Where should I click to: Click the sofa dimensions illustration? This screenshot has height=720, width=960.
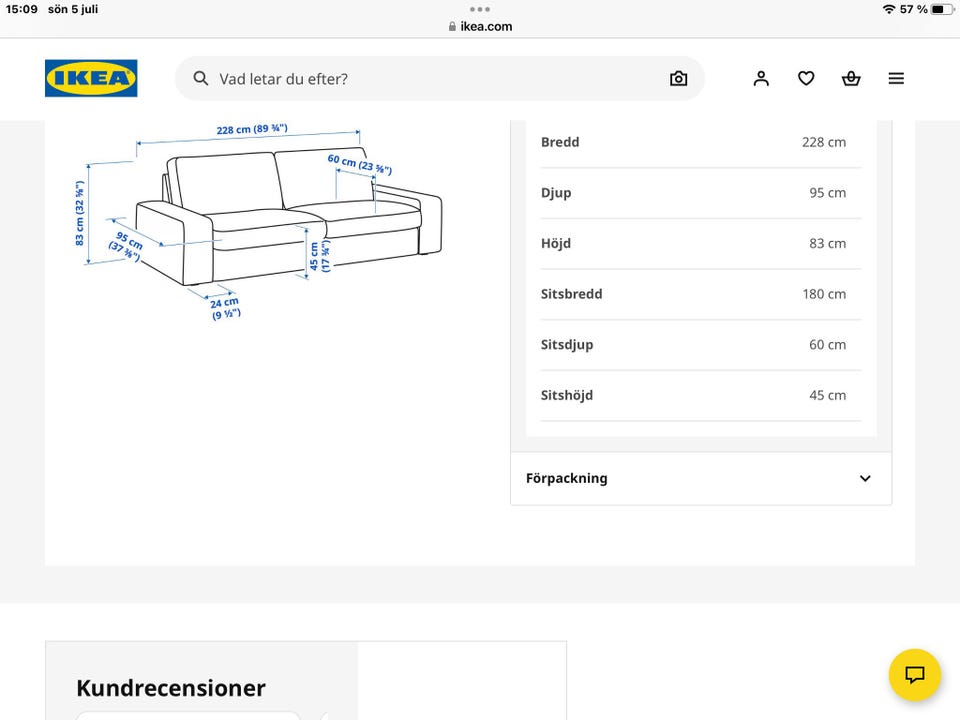pos(258,222)
